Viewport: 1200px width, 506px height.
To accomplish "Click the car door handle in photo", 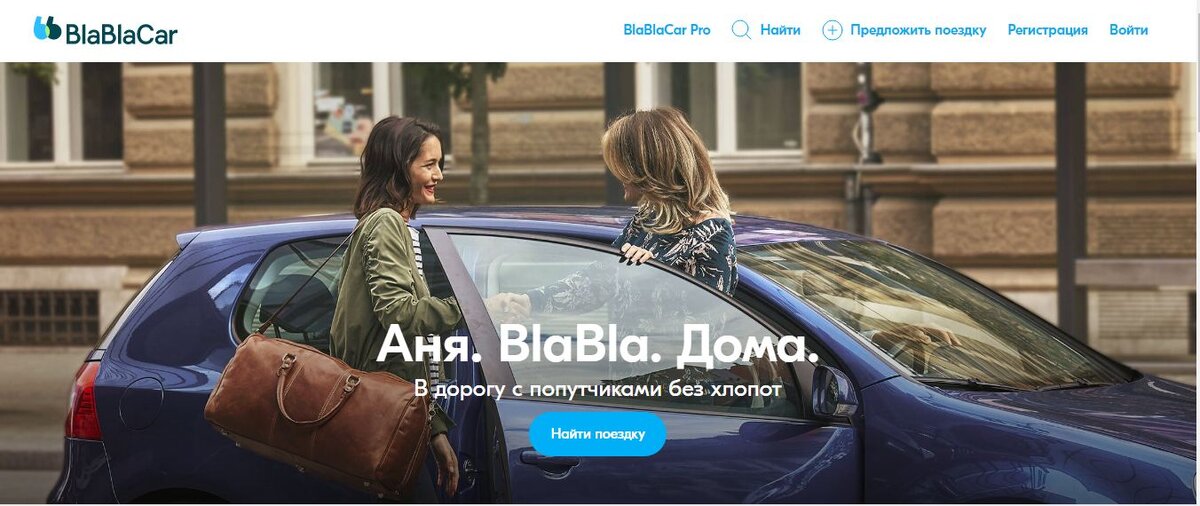I will pos(548,459).
